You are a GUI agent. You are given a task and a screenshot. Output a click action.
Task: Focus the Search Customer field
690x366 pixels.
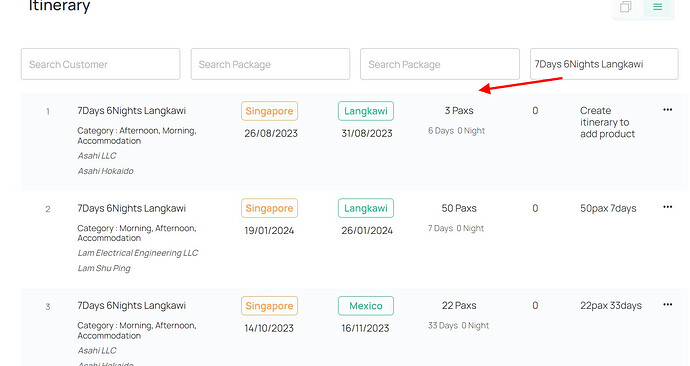click(x=100, y=64)
